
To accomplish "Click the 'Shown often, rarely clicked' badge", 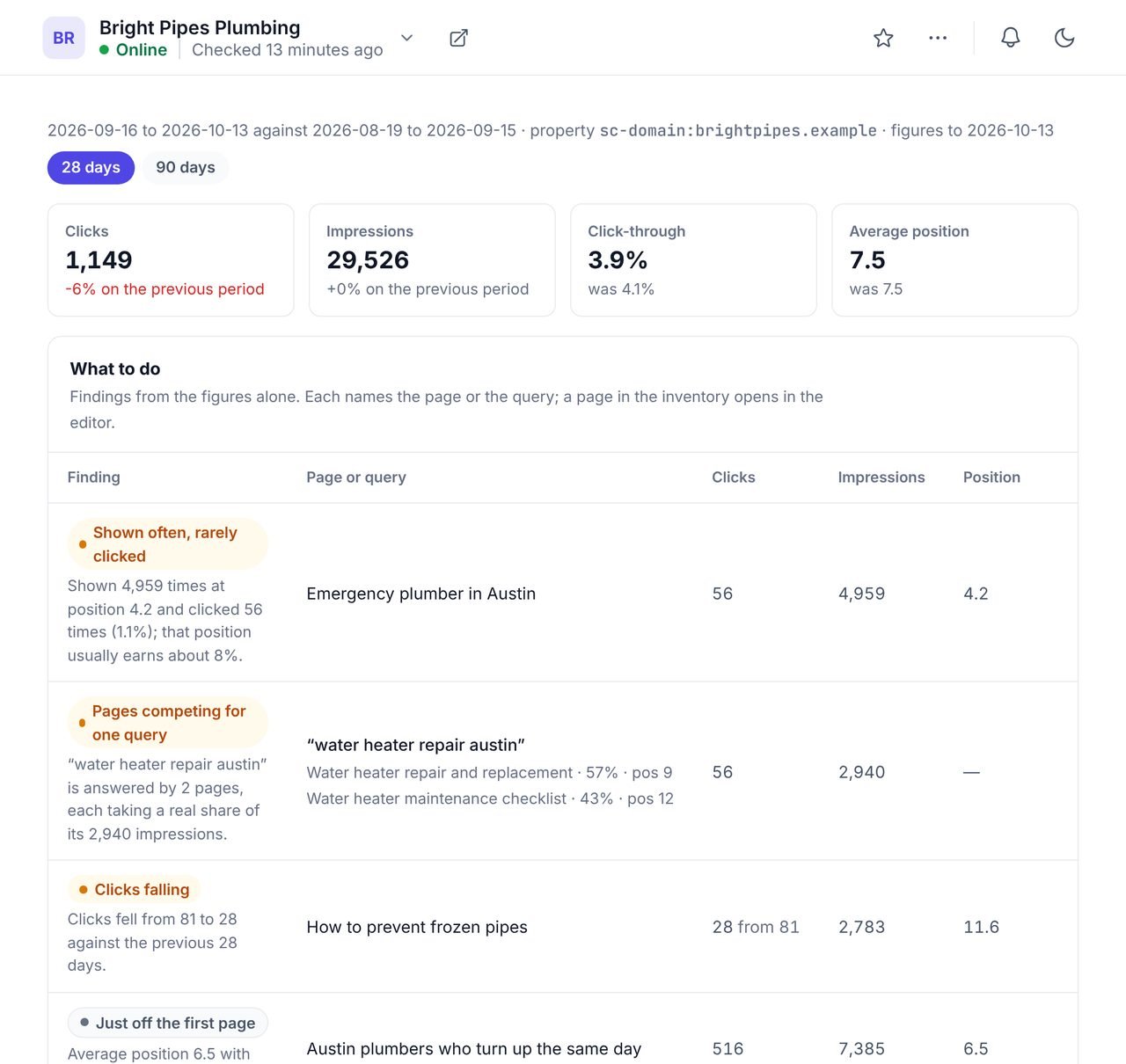I will click(167, 544).
